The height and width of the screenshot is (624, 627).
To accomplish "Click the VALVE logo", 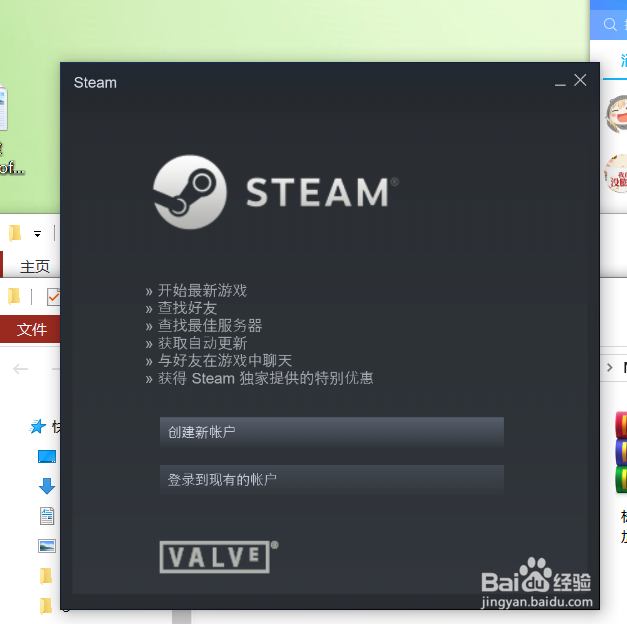I will pos(218,557).
